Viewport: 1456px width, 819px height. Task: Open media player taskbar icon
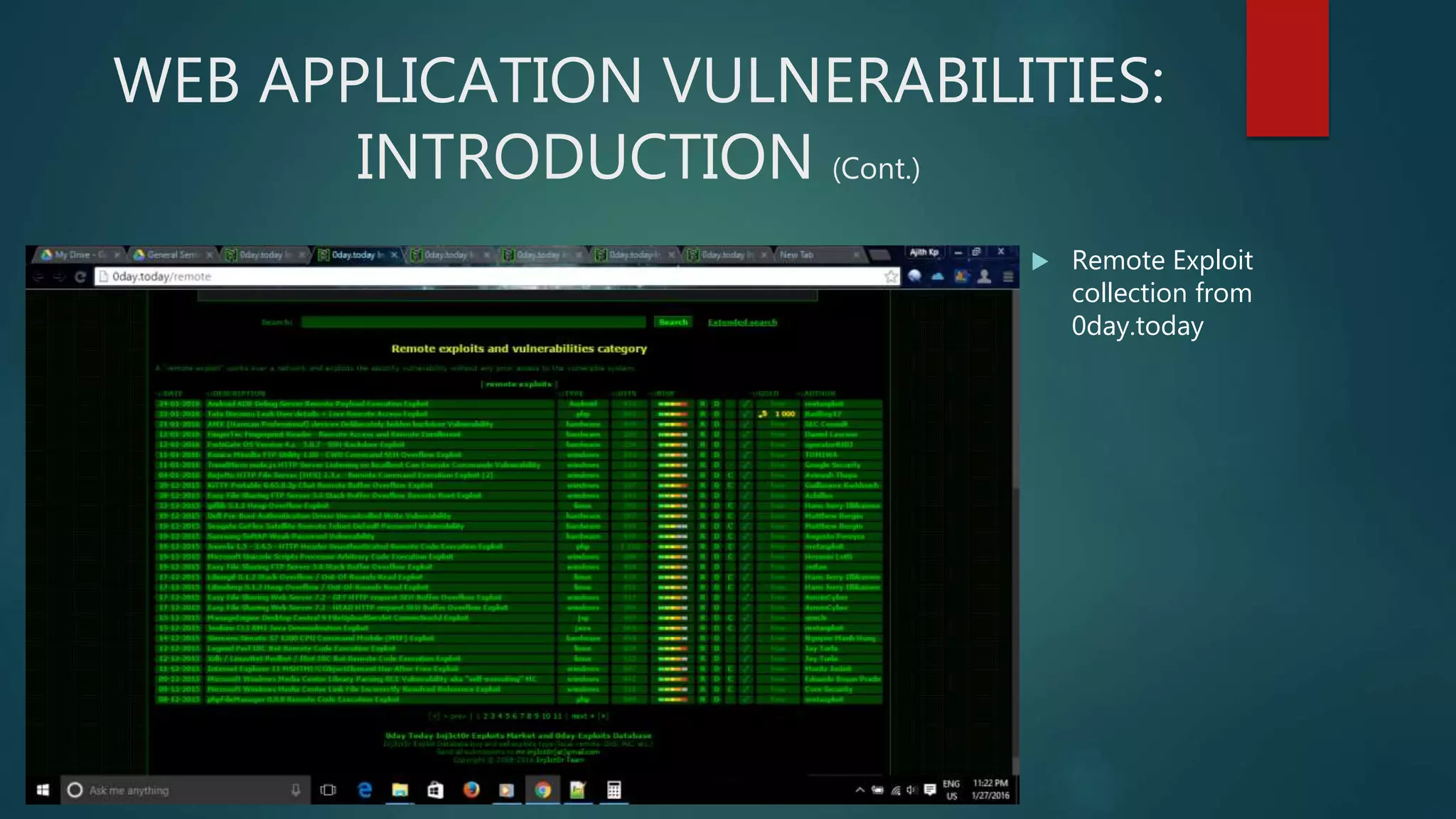506,790
